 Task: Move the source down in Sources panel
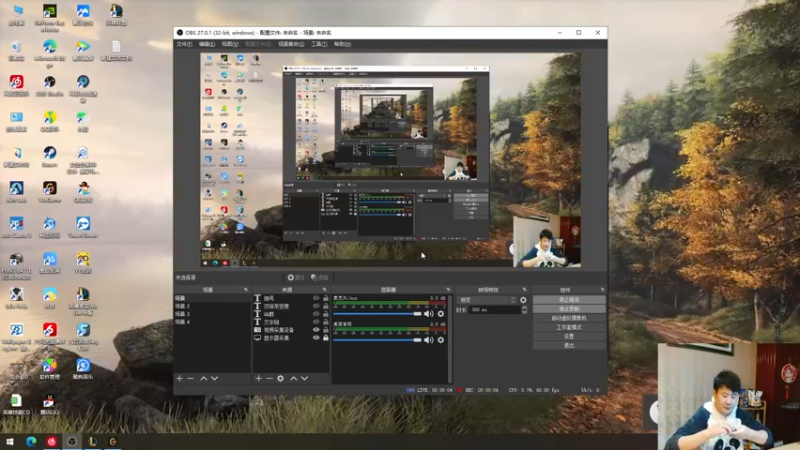305,379
